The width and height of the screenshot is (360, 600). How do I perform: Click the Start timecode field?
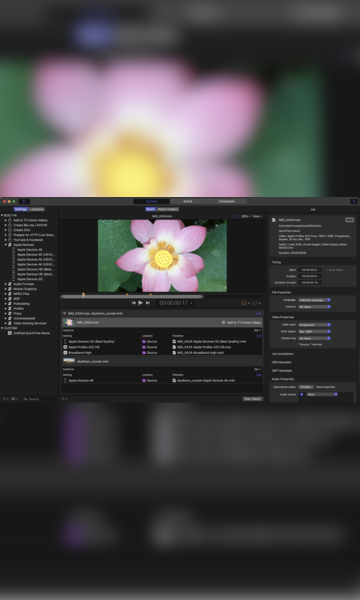[x=309, y=270]
